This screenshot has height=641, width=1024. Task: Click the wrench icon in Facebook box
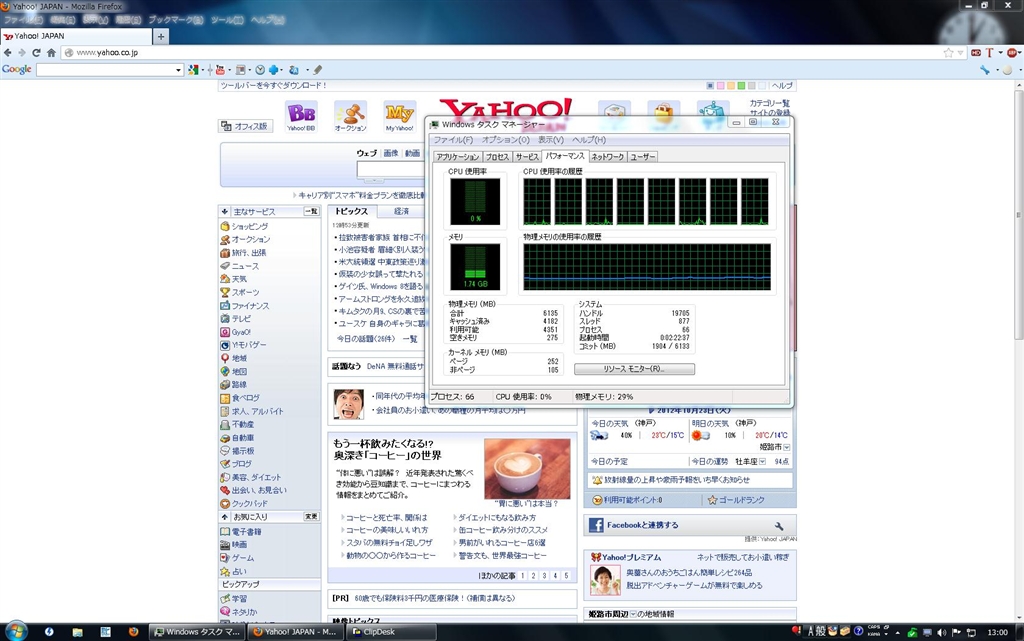pyautogui.click(x=779, y=525)
